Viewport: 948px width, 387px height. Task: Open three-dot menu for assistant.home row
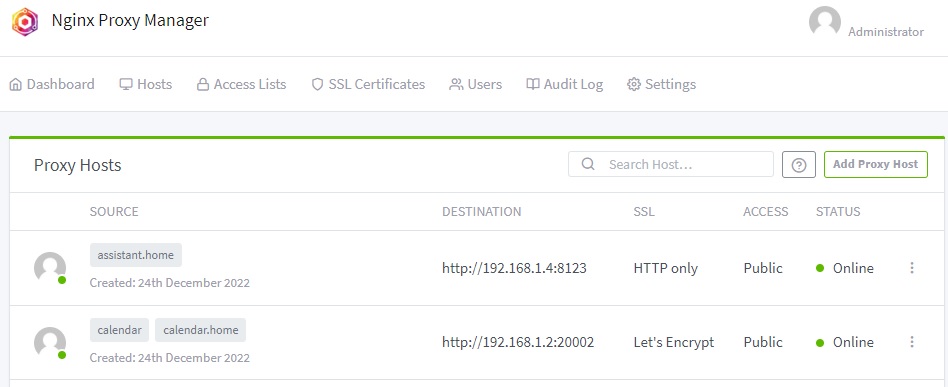pyautogui.click(x=912, y=268)
